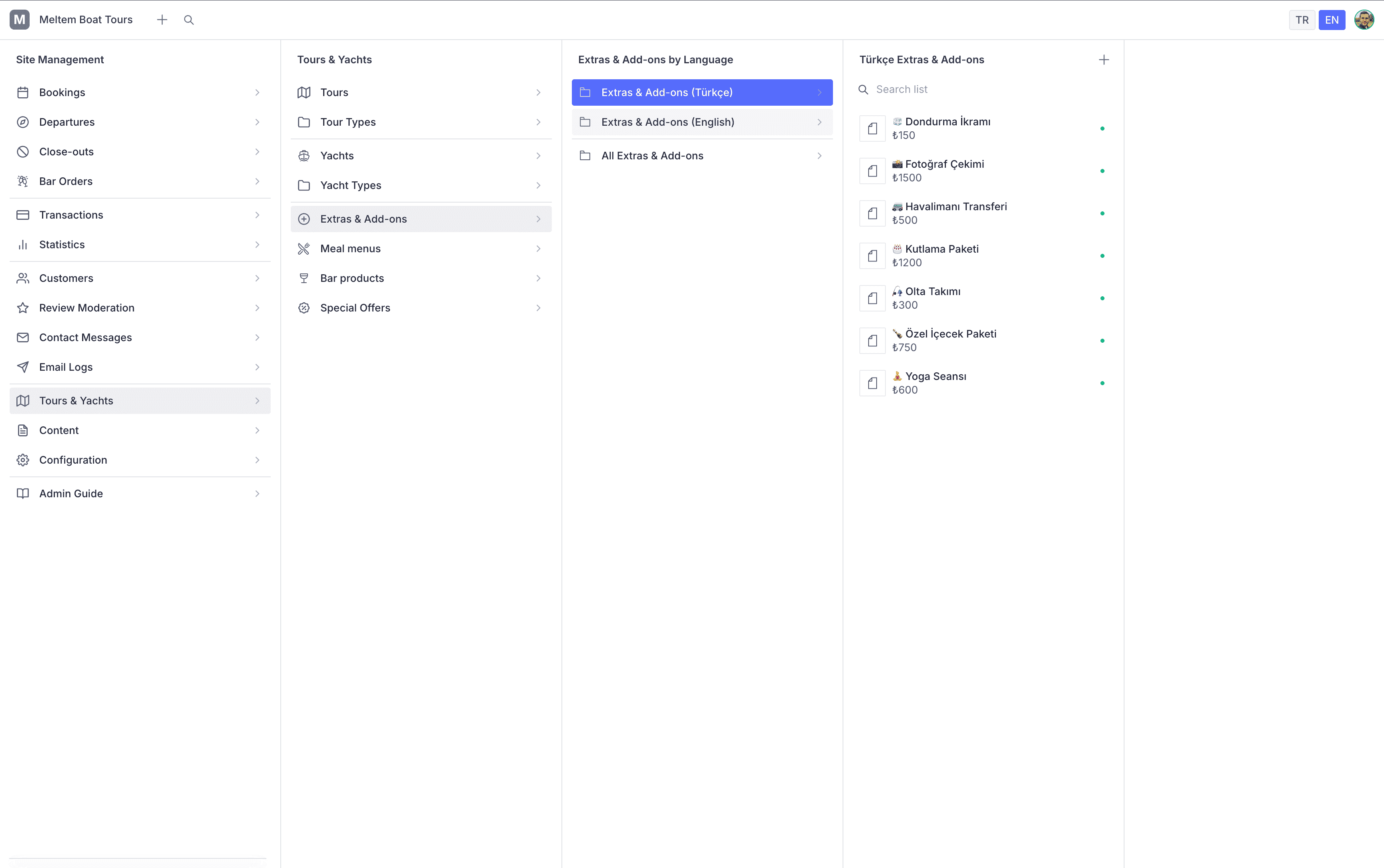This screenshot has width=1384, height=868.
Task: Open the Özel İçecek Paketi item
Action: point(983,341)
